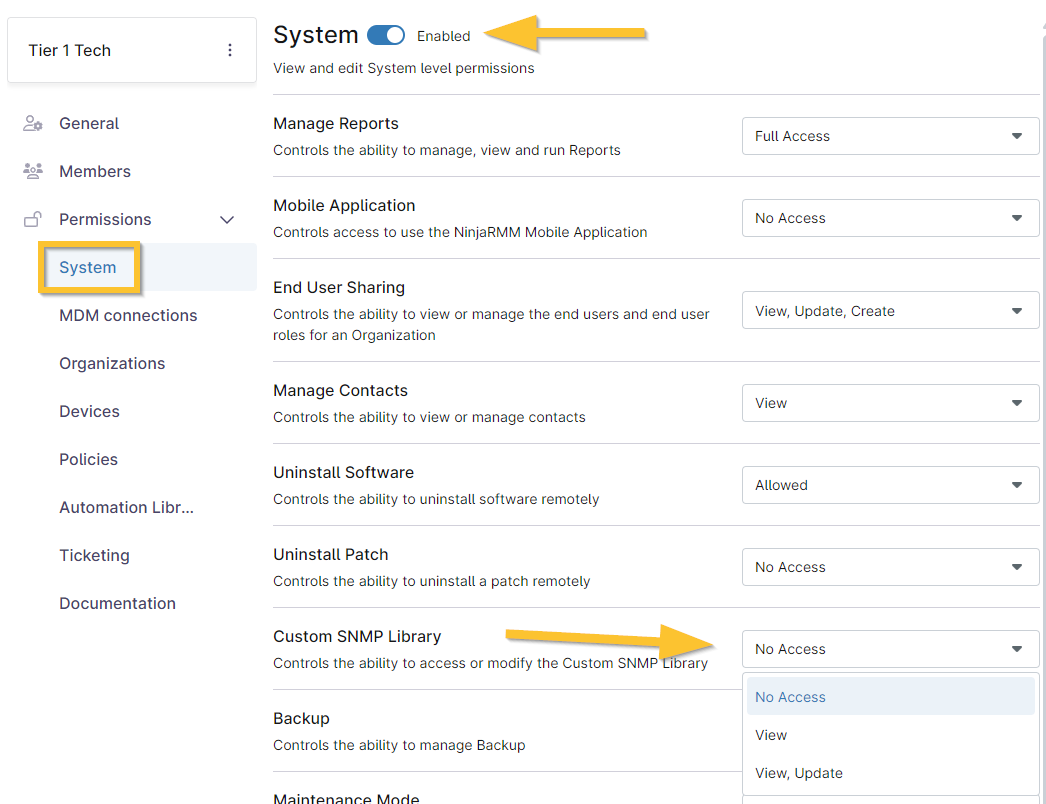Collapse the Permissions section chevron
Screen dimensions: 1046x804
(x=227, y=220)
